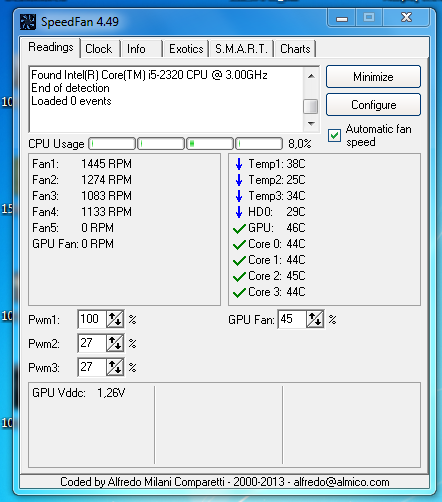Viewport: 442px width, 502px height.
Task: Click the GPU Fan up/down stepper arrows
Action: (315, 319)
